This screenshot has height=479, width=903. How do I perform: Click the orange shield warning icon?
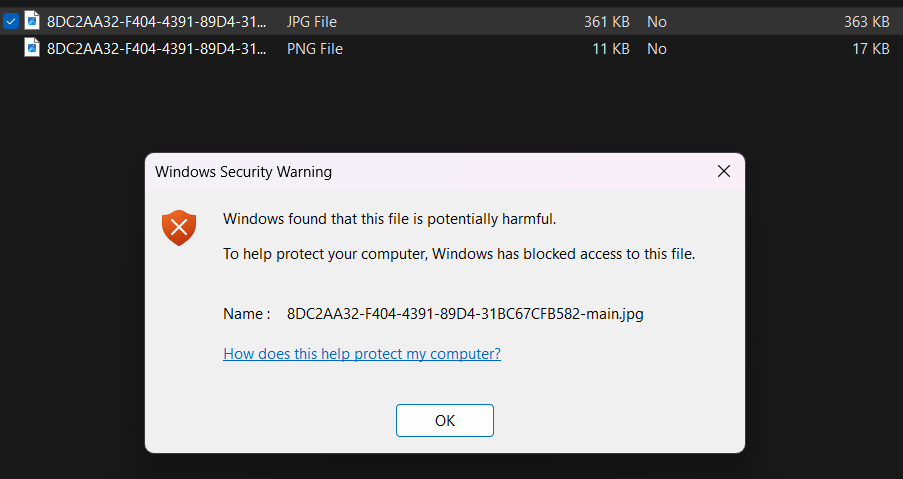coord(179,228)
